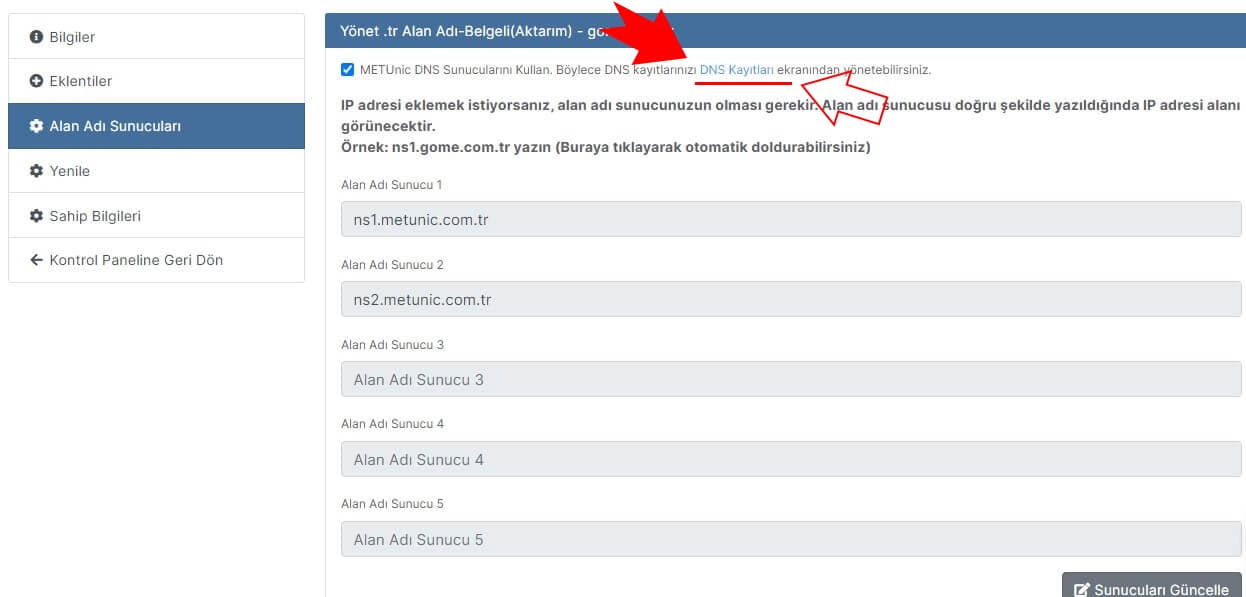Uncheck the METUnic DNS Sunucularını Kullan checkbox
This screenshot has height=597, width=1246.
coord(347,70)
